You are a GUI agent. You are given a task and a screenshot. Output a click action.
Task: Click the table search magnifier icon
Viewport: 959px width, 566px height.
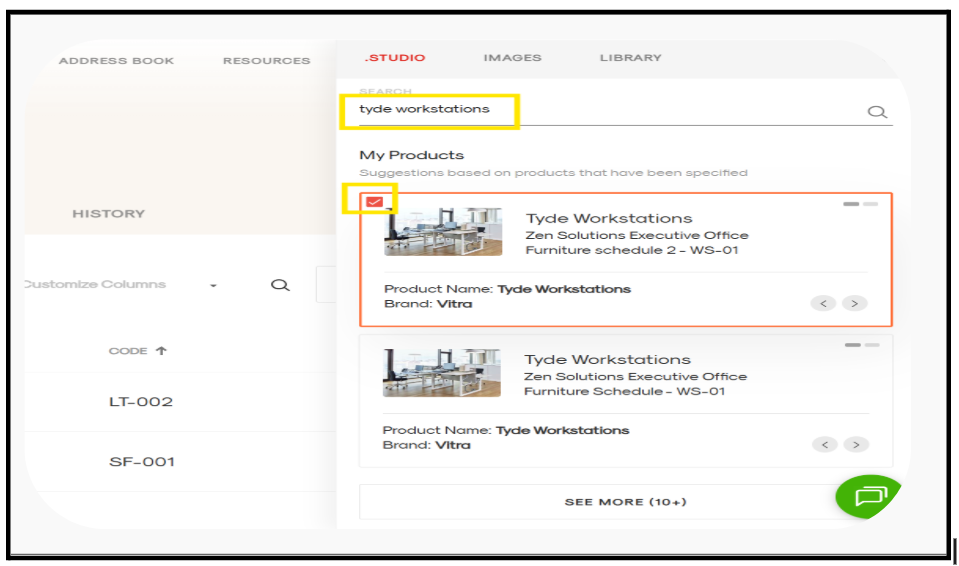281,285
